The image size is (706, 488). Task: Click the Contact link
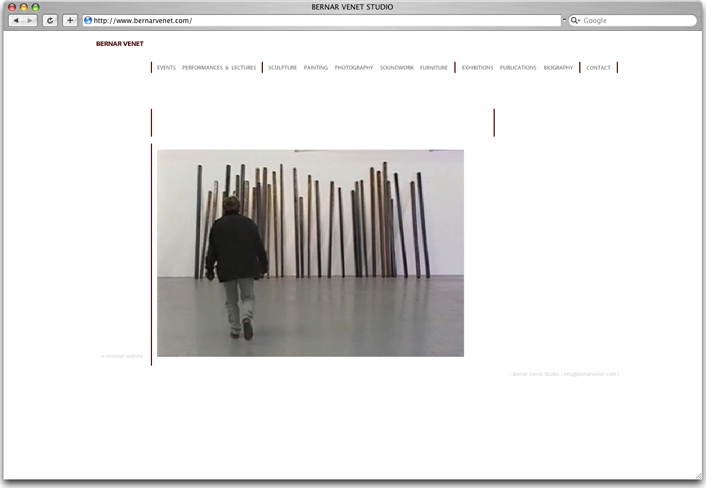[x=598, y=68]
